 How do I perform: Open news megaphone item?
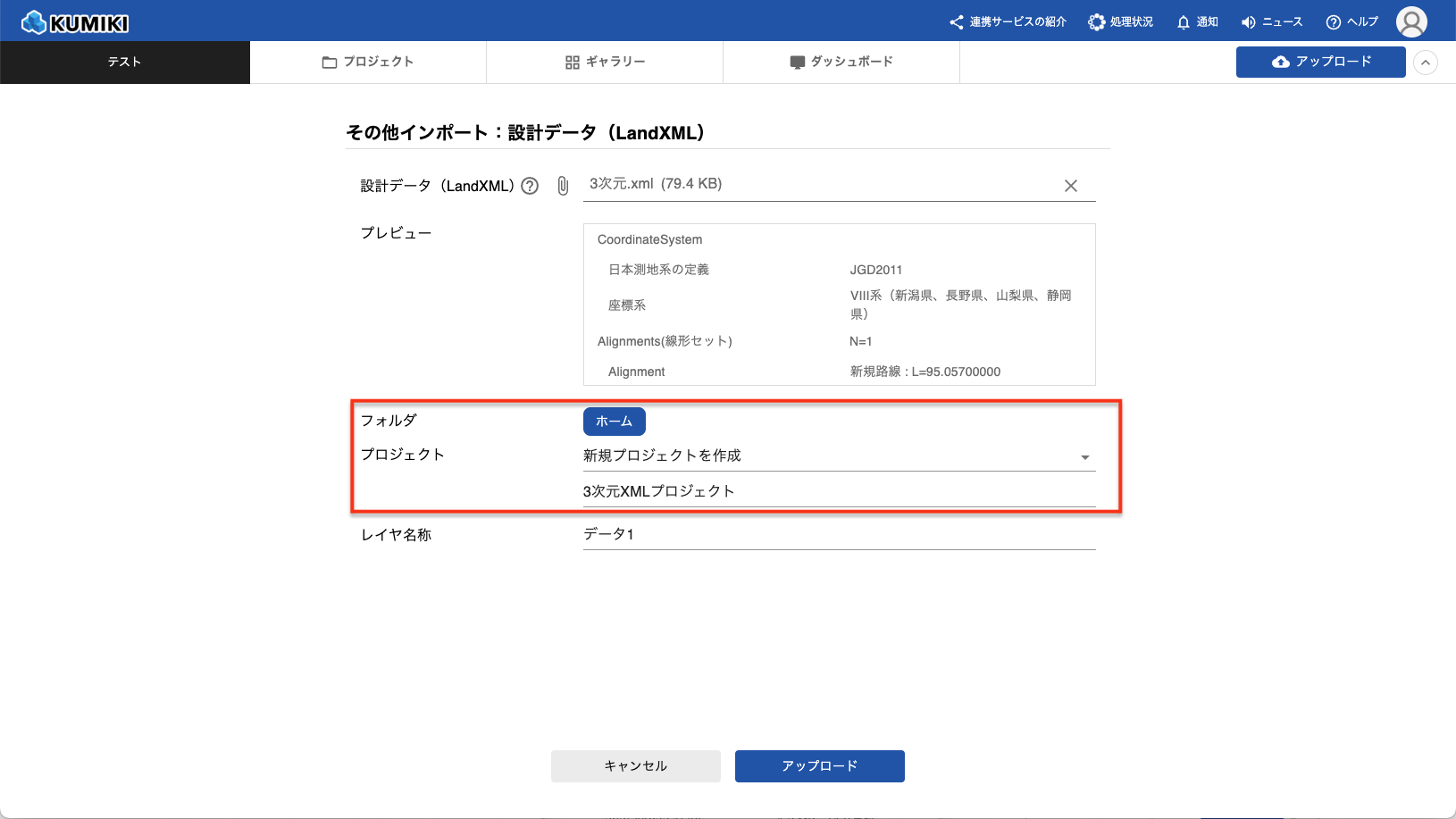pos(1271,22)
